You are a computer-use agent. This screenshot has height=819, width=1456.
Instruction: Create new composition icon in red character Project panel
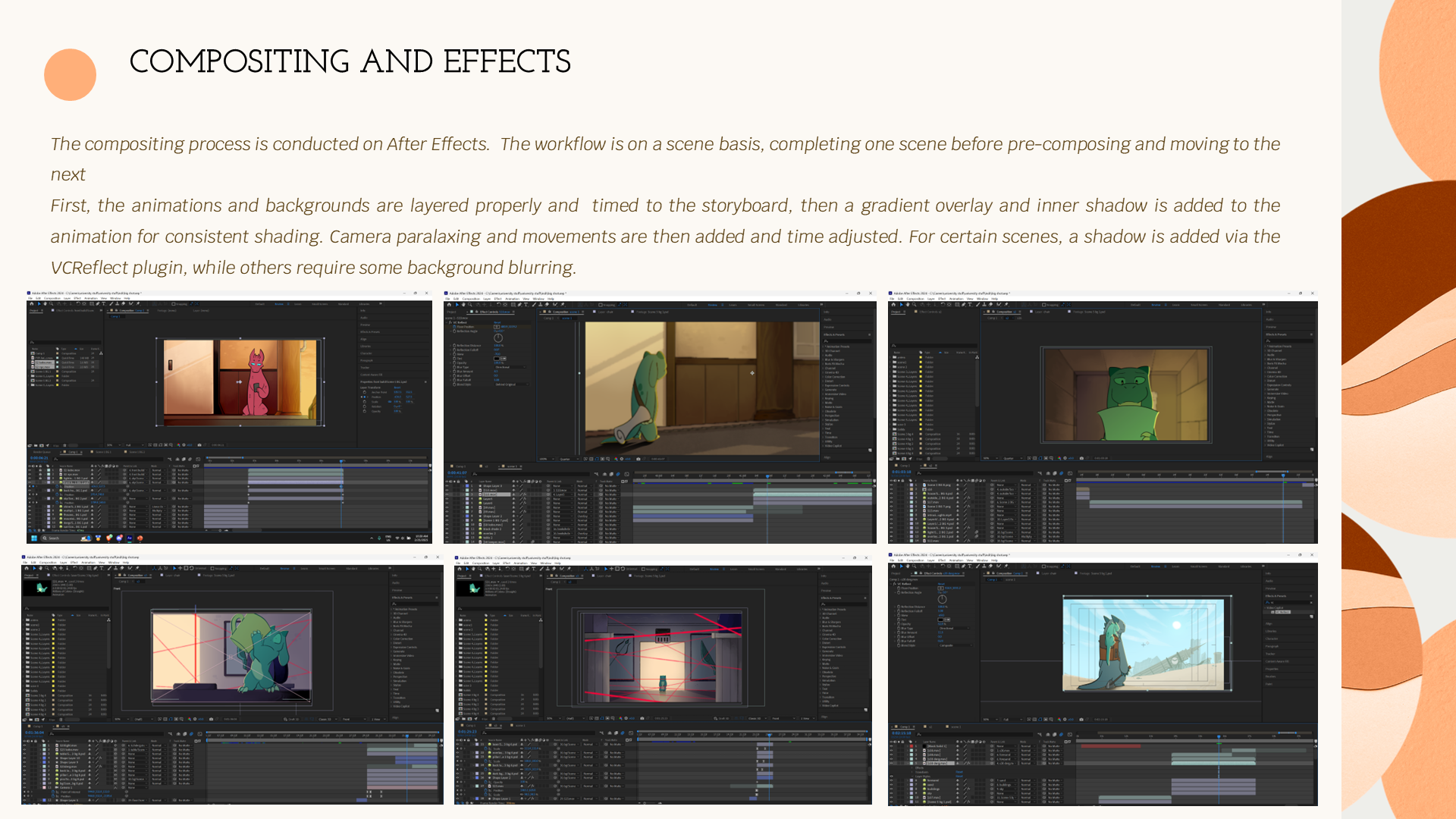pyautogui.click(x=42, y=445)
